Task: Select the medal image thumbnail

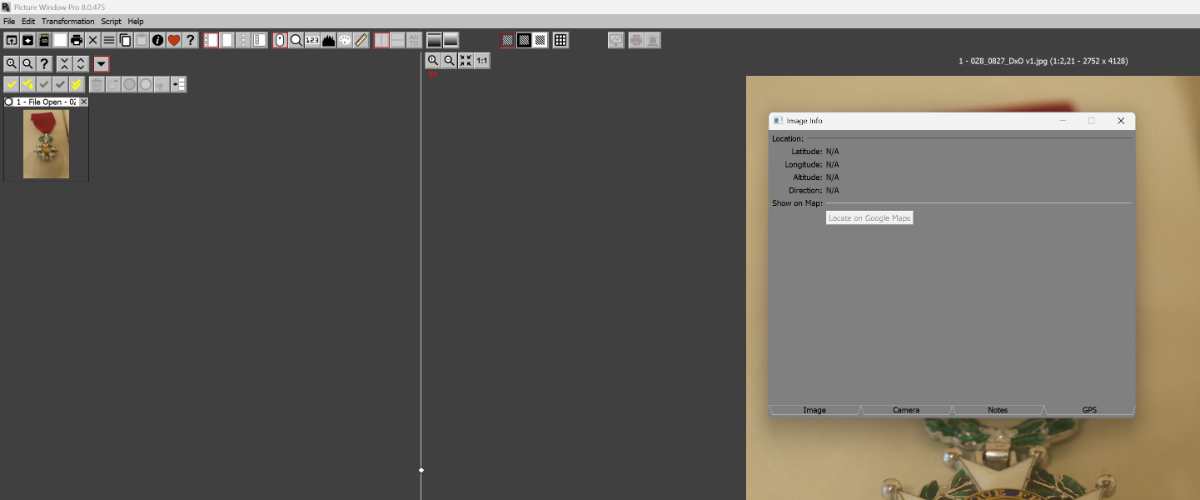Action: click(x=46, y=144)
